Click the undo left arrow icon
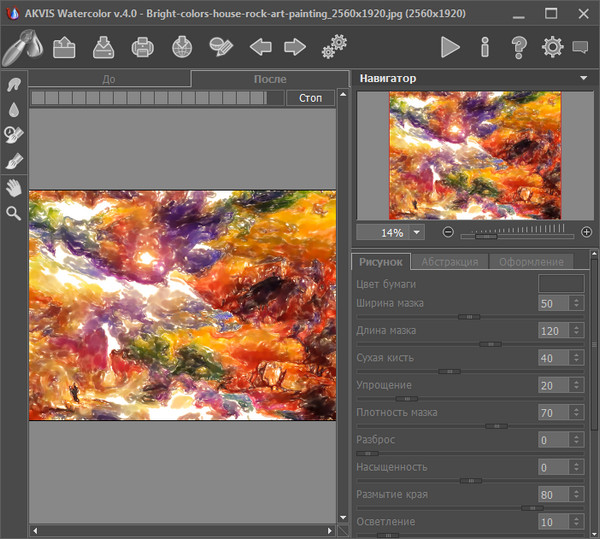 tap(260, 47)
